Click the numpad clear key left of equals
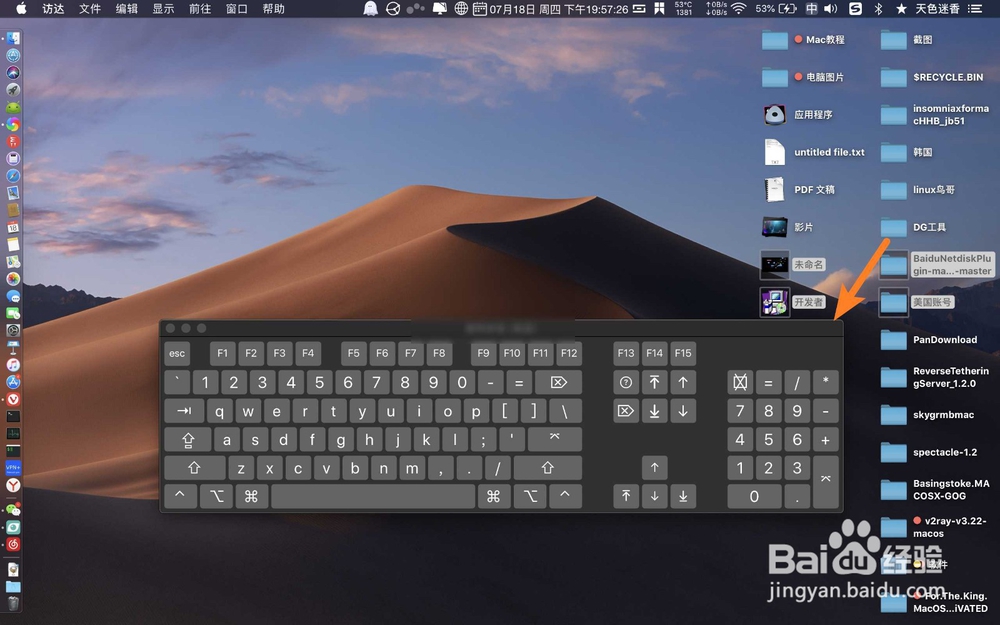The width and height of the screenshot is (1000, 625). tap(740, 382)
